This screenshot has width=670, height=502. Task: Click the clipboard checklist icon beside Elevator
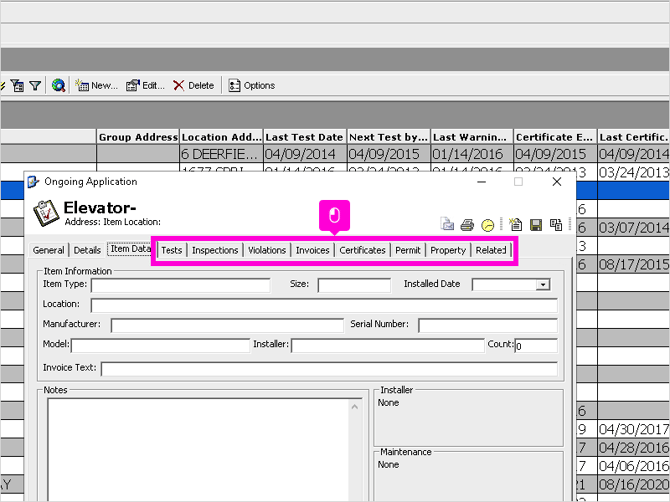[x=46, y=213]
